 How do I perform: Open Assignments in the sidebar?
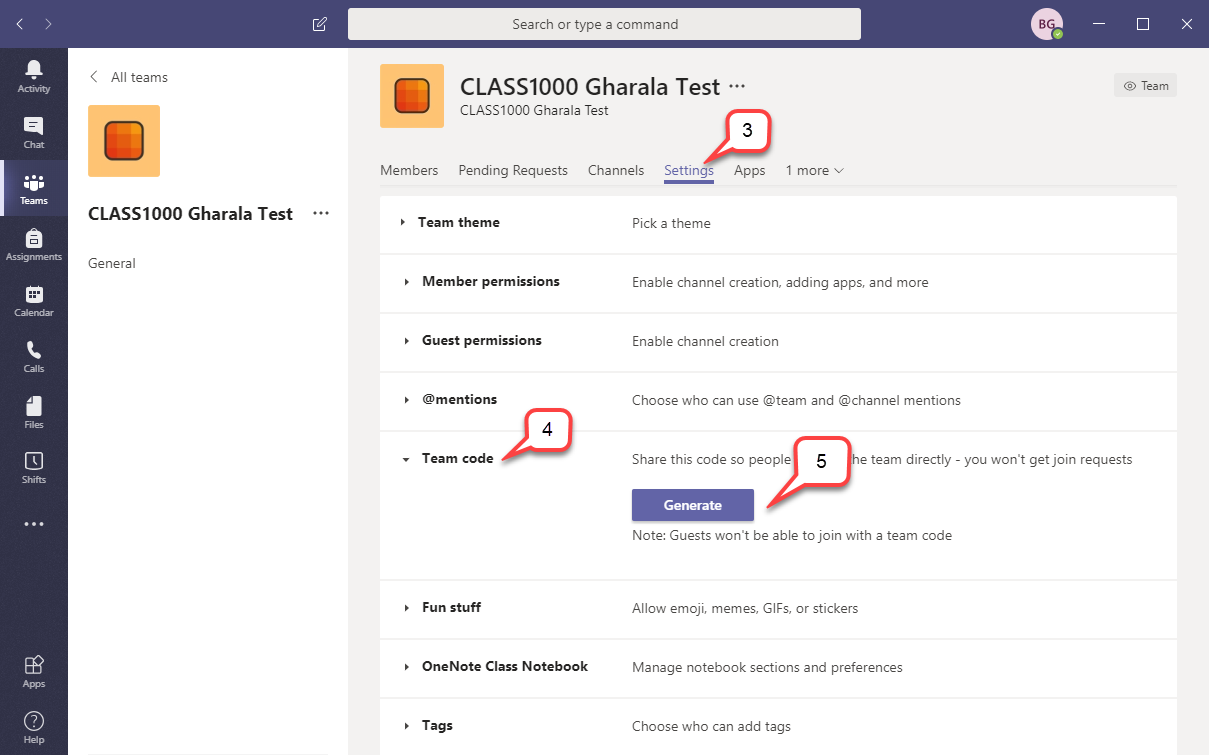pyautogui.click(x=34, y=244)
